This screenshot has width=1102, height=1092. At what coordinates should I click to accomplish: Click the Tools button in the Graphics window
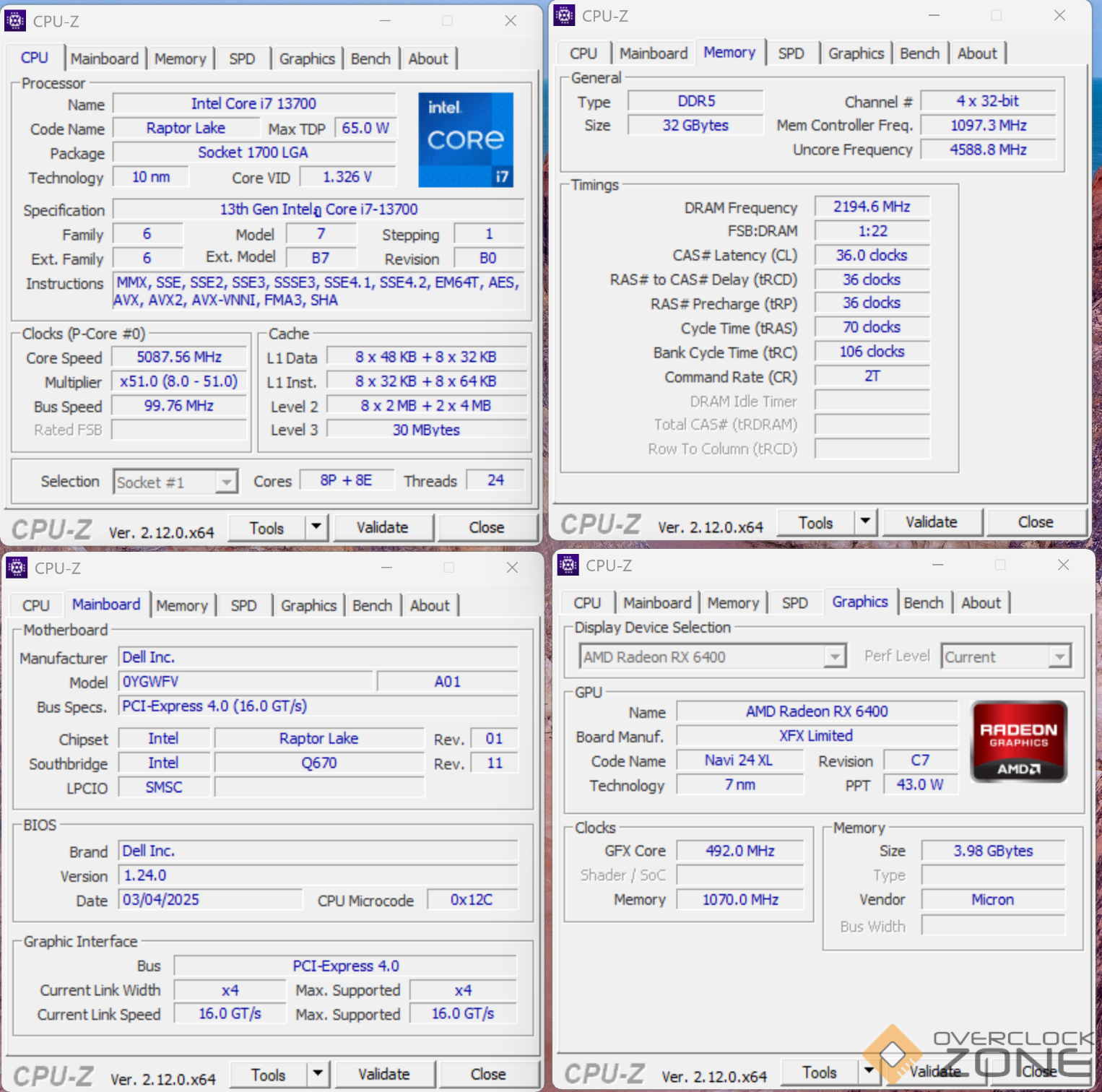[x=820, y=1072]
